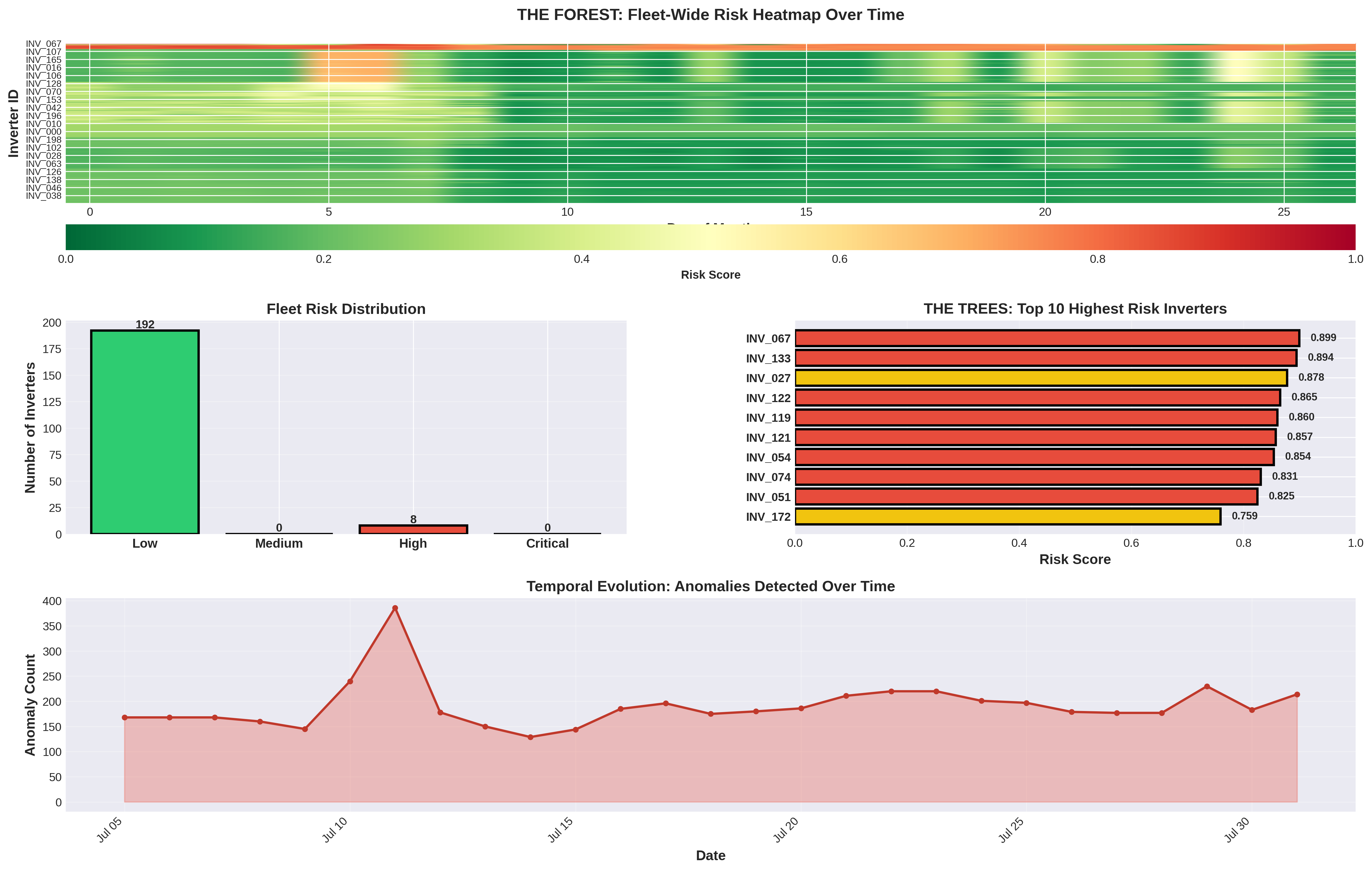
Task: Click the green Low risk bar
Action: coord(145,432)
